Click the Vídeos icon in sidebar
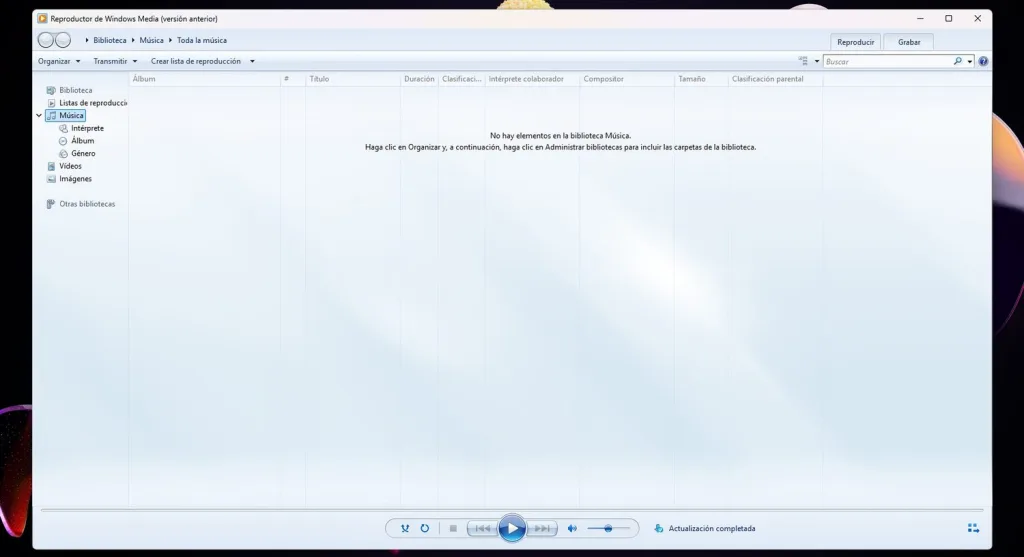 tap(51, 166)
